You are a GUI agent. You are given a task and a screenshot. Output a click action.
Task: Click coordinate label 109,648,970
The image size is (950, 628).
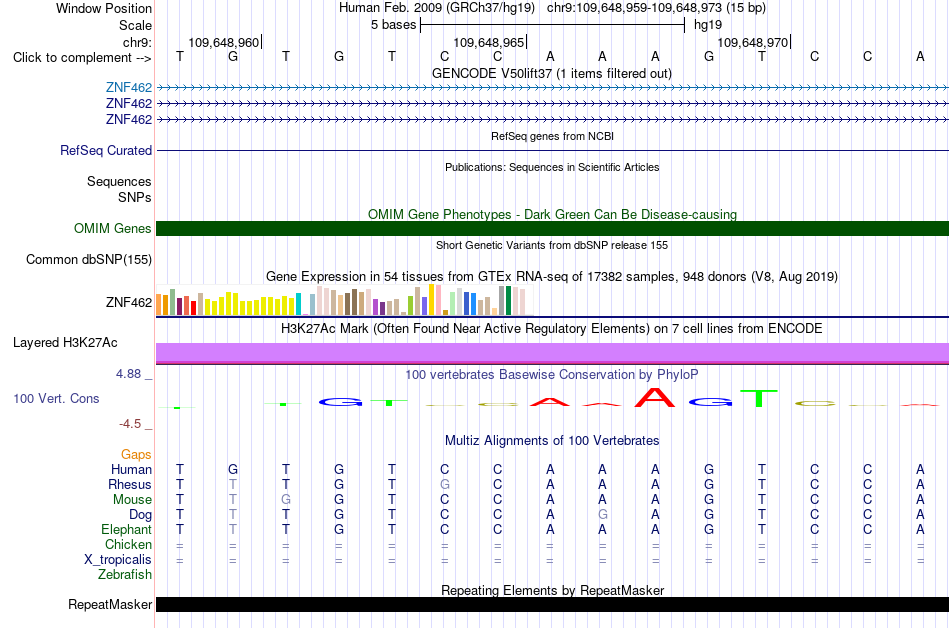coord(752,42)
